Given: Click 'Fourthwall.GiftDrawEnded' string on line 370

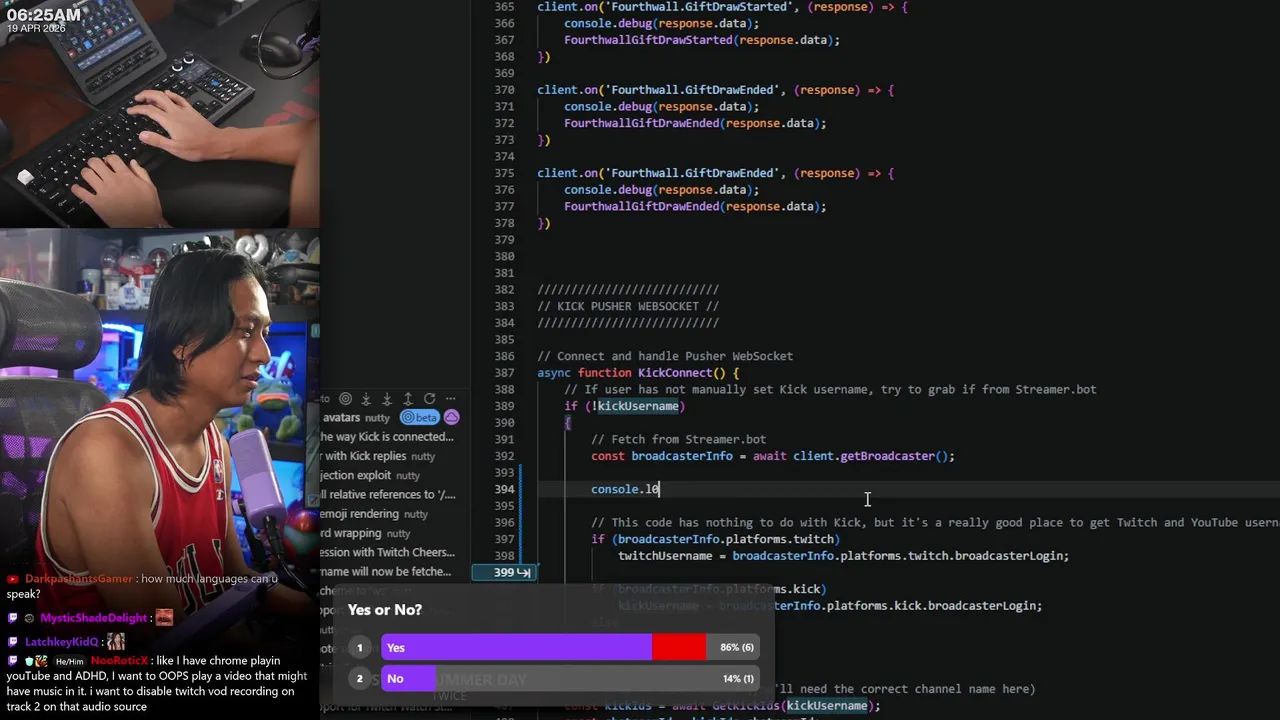Looking at the screenshot, I should pyautogui.click(x=692, y=90).
